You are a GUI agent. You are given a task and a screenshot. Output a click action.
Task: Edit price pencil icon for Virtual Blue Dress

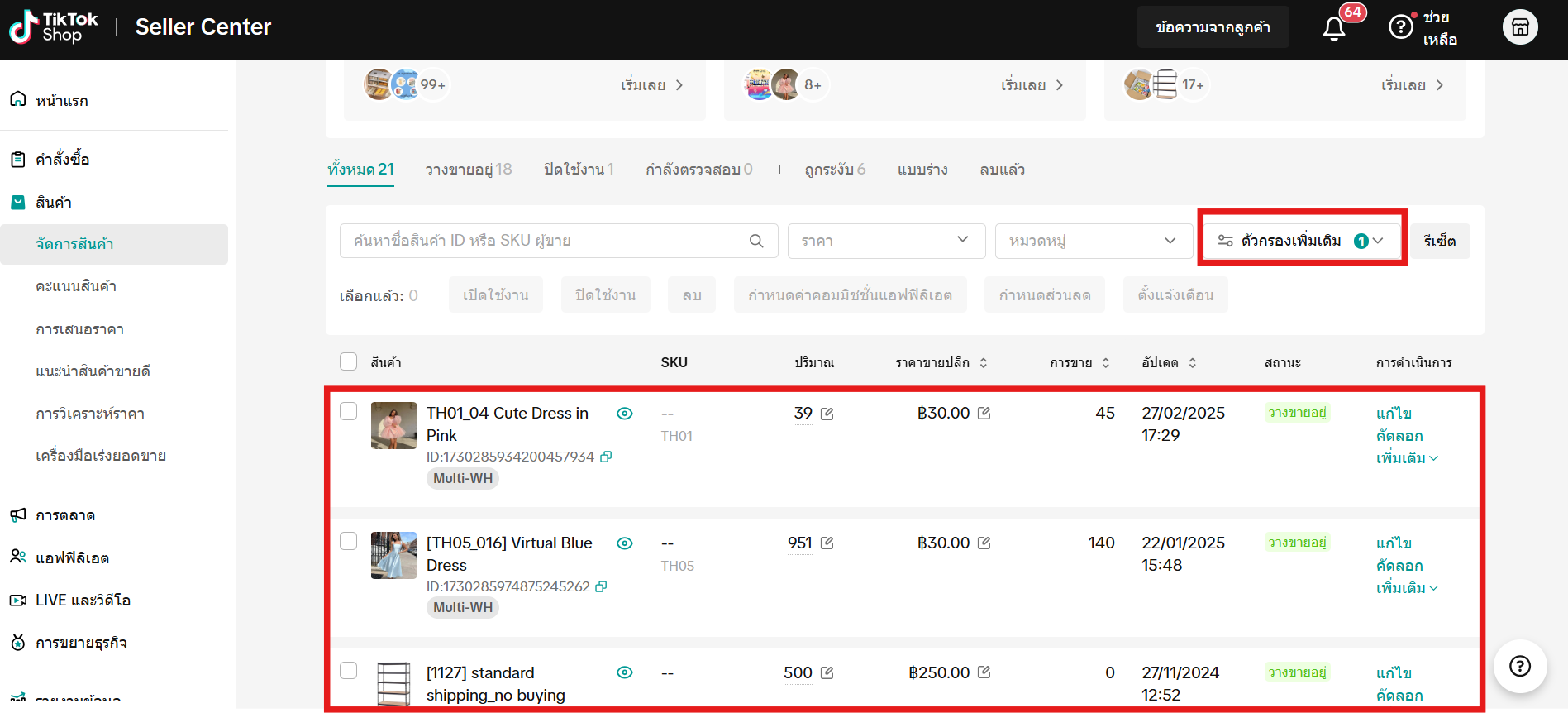984,543
